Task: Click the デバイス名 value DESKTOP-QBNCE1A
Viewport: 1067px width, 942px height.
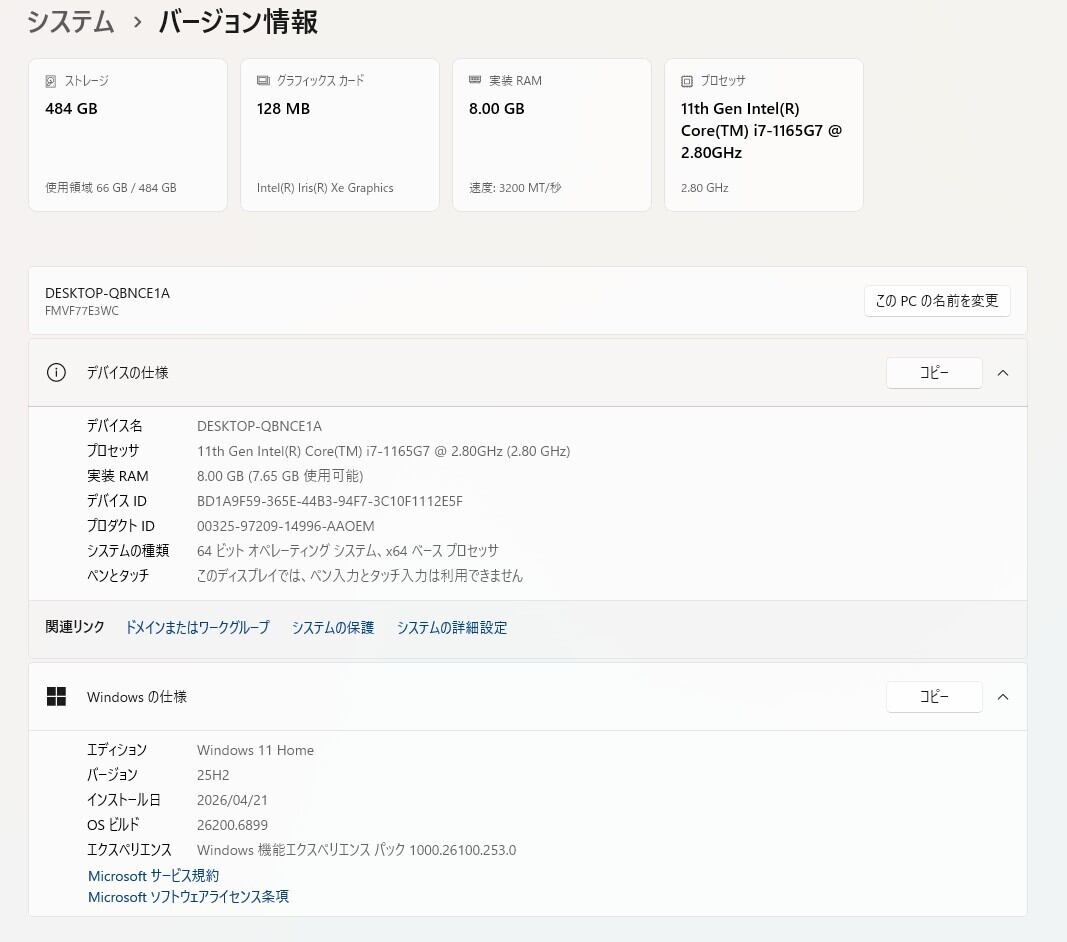Action: [259, 426]
